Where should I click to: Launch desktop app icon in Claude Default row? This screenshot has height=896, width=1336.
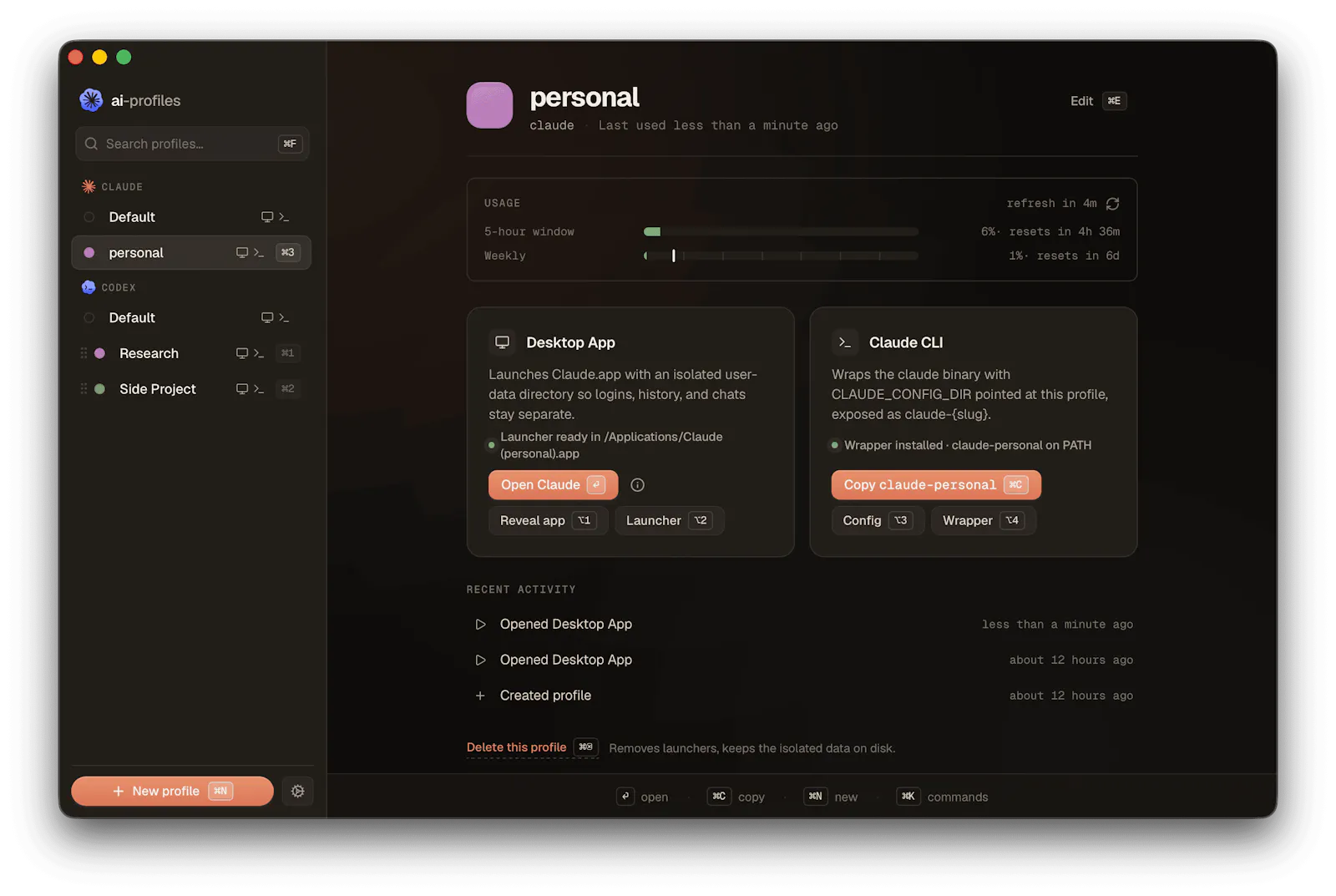point(267,217)
